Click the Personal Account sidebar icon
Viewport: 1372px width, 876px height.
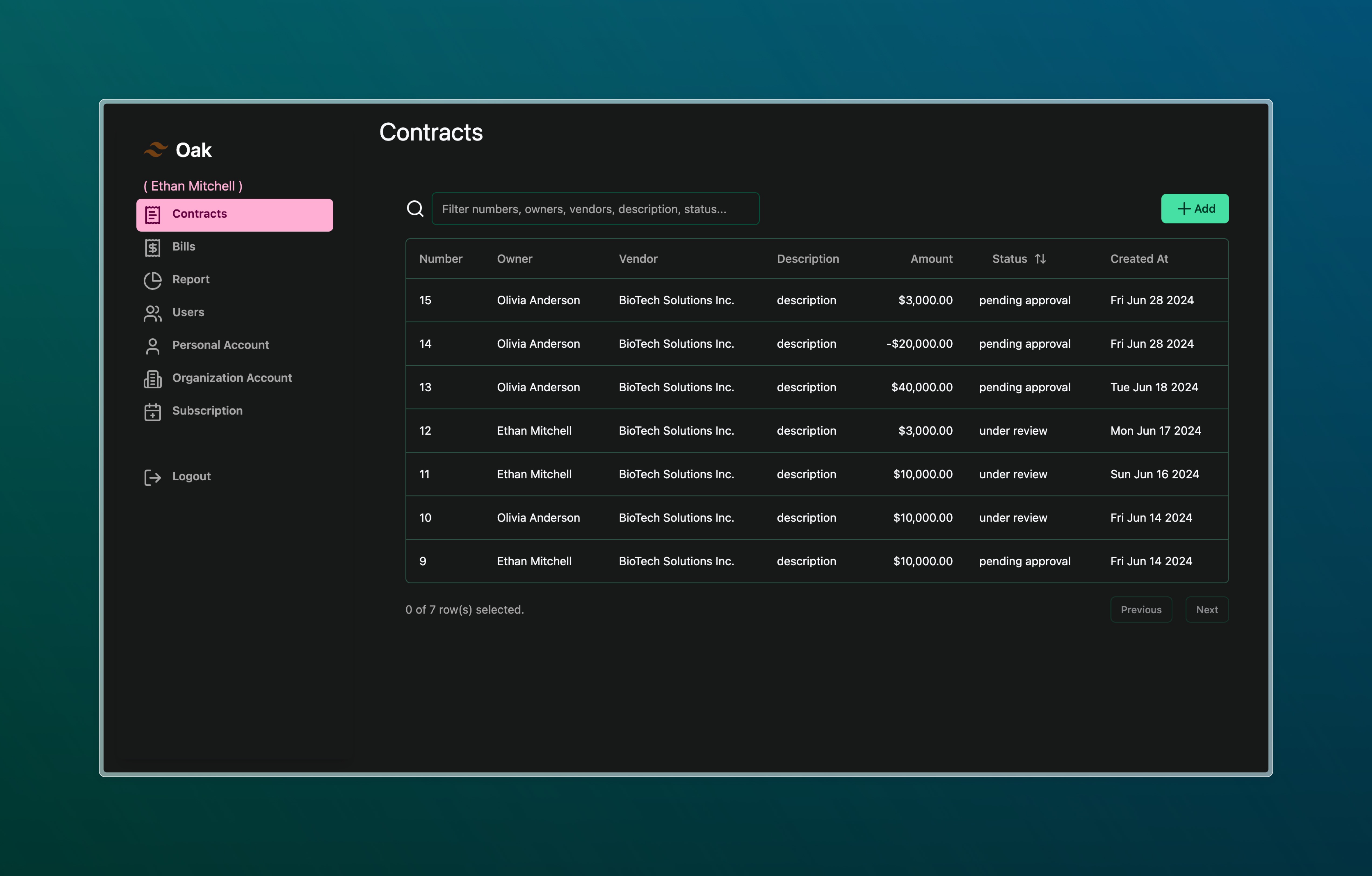152,344
